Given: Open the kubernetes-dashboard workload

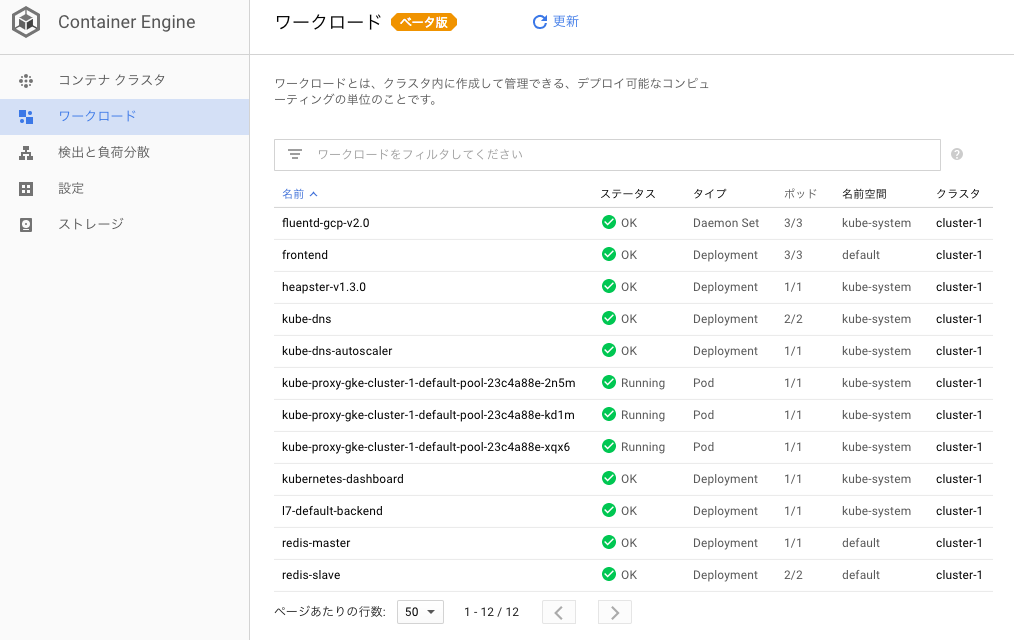Looking at the screenshot, I should (x=343, y=479).
